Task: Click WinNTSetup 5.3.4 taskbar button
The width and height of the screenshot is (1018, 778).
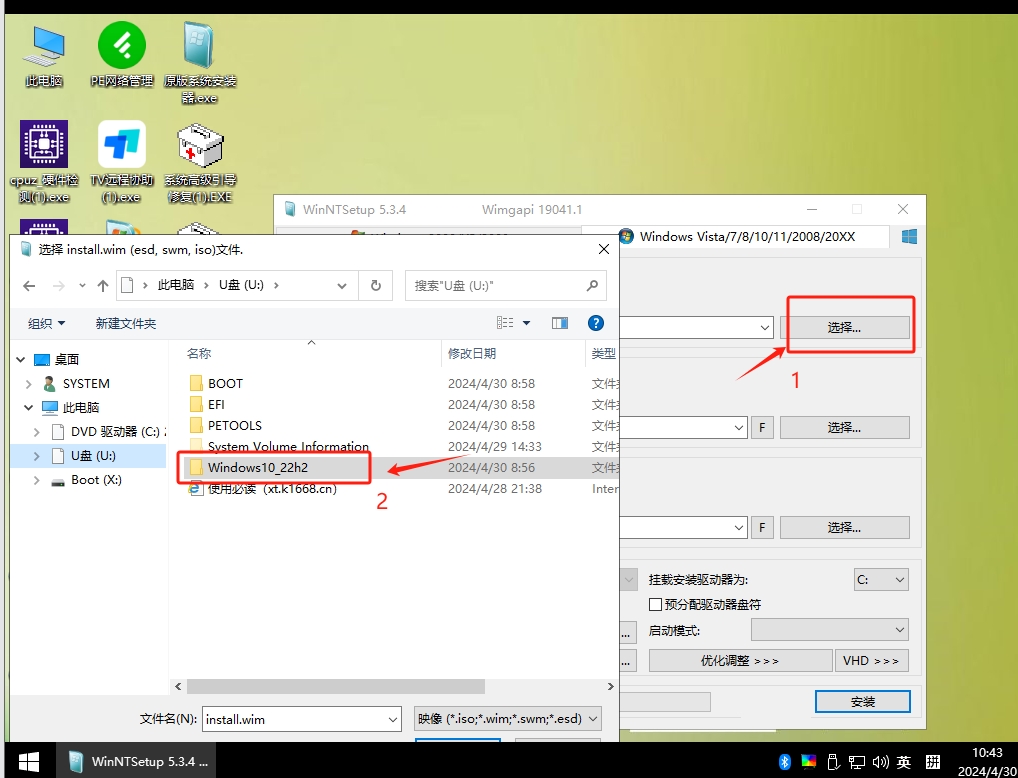Action: pyautogui.click(x=136, y=761)
